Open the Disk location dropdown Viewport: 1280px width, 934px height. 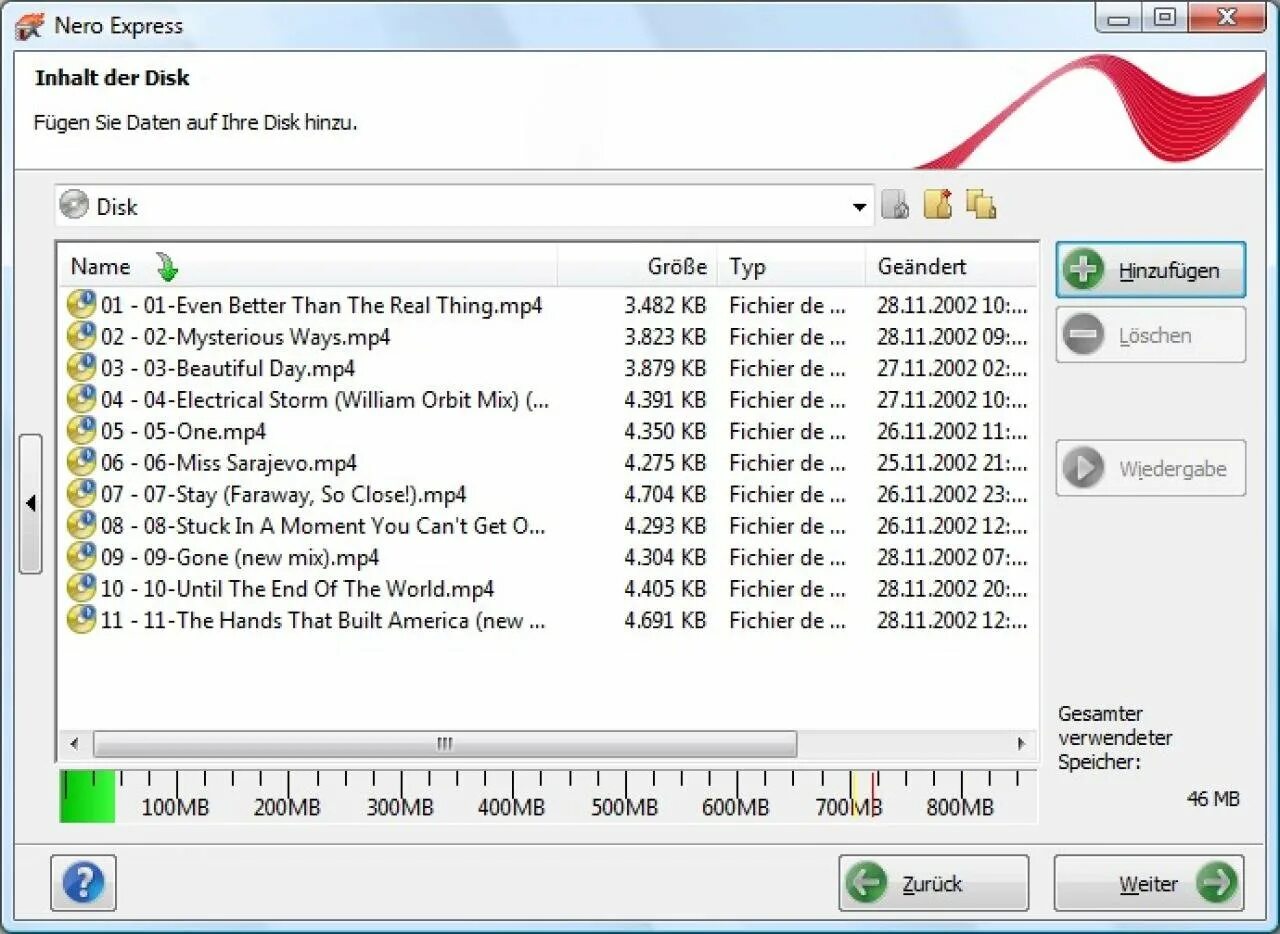pyautogui.click(x=859, y=208)
